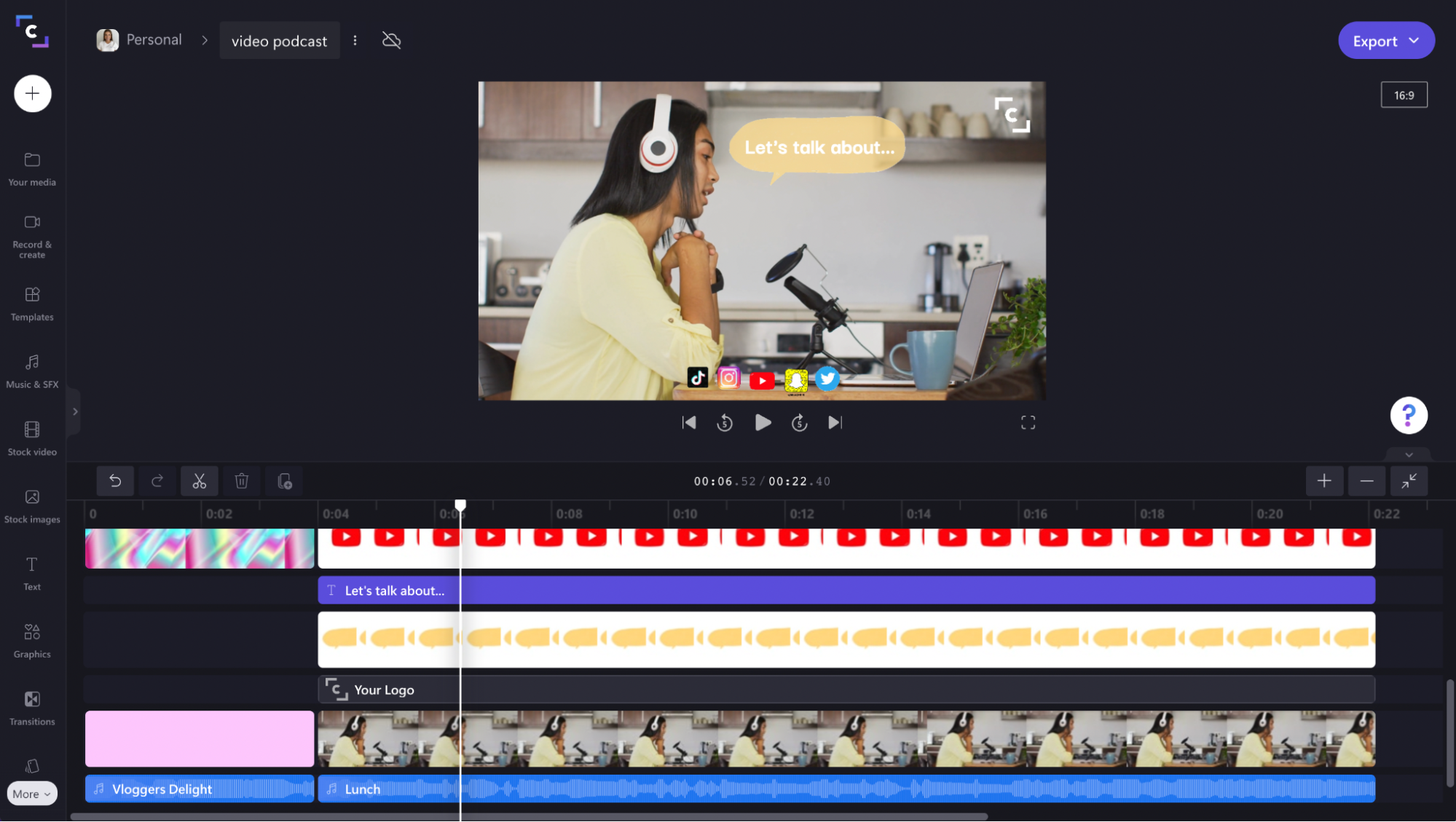Open the Templates tab
This screenshot has height=822, width=1456.
[32, 304]
